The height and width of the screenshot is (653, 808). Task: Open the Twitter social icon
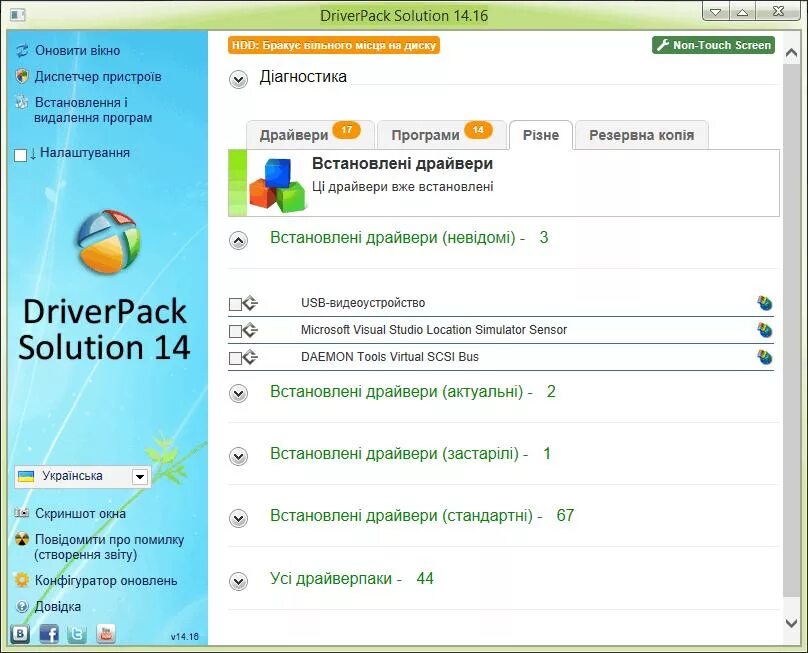pyautogui.click(x=77, y=633)
